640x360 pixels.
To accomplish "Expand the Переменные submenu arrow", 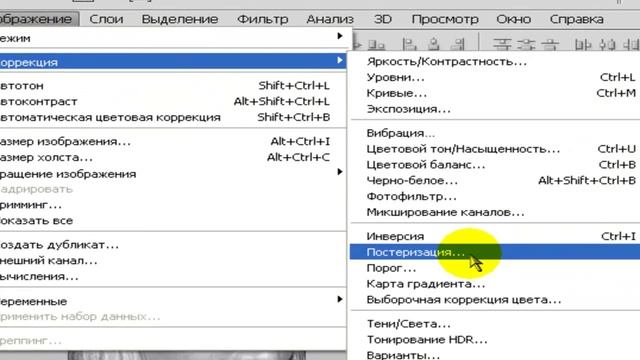I will tap(340, 299).
